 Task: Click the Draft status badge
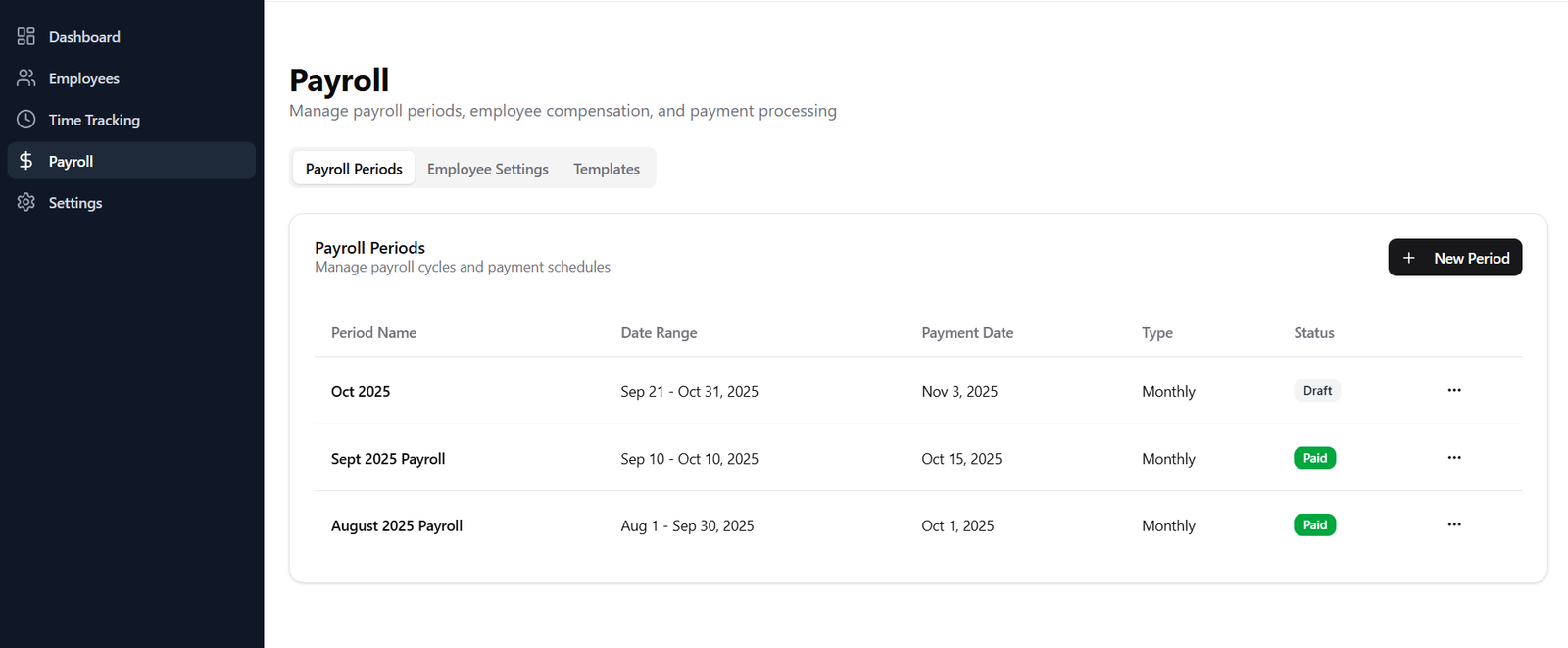click(1317, 391)
